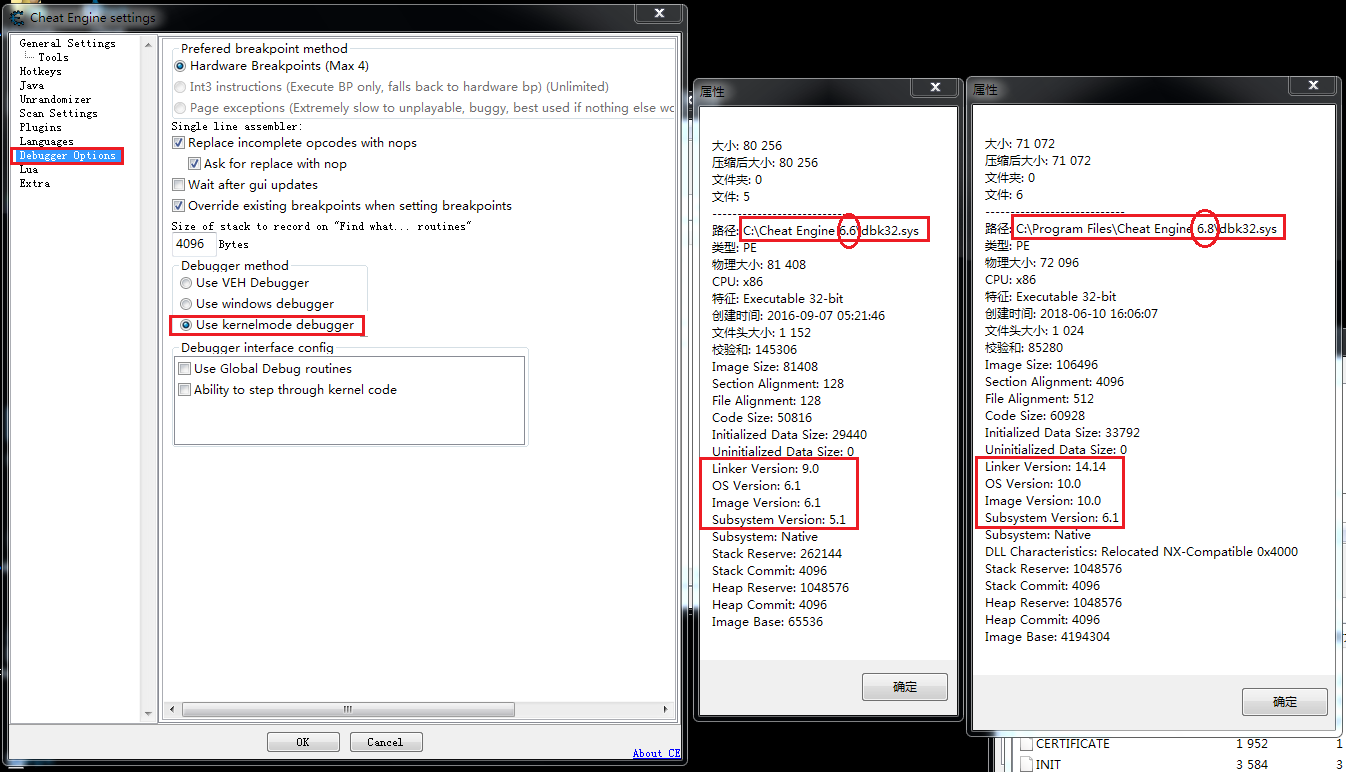1346x772 pixels.
Task: Open the Java settings page
Action: tap(31, 85)
